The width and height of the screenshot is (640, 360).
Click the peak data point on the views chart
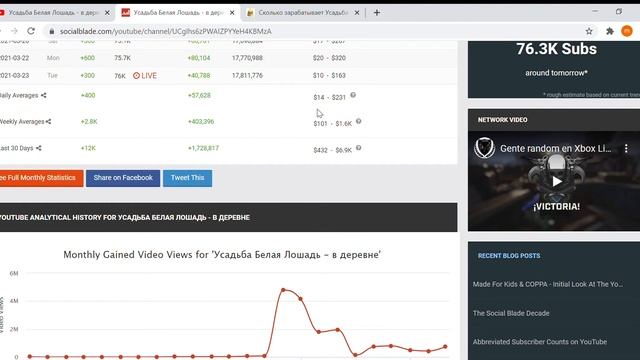283,290
